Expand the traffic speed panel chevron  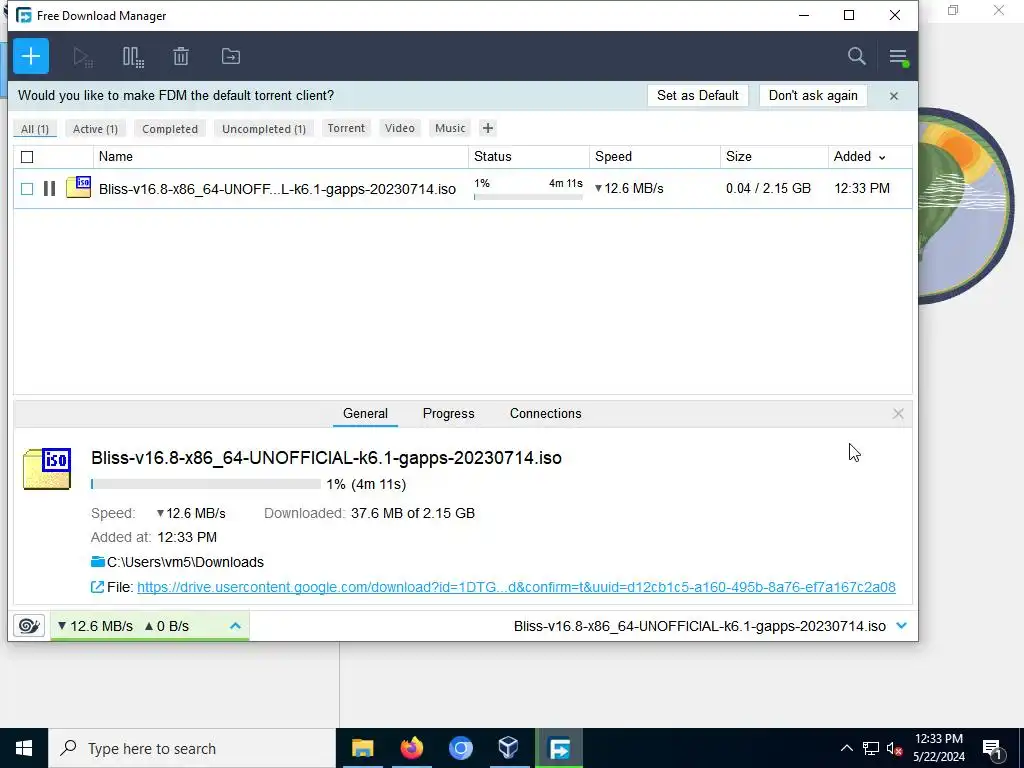tap(236, 626)
